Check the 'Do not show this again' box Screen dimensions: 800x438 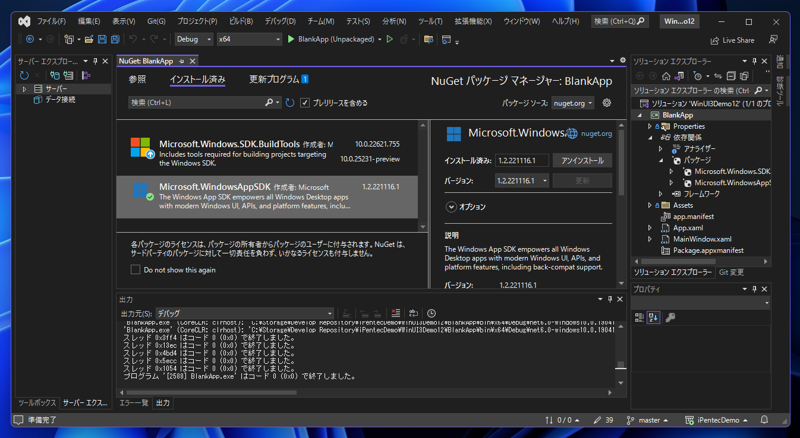point(136,270)
